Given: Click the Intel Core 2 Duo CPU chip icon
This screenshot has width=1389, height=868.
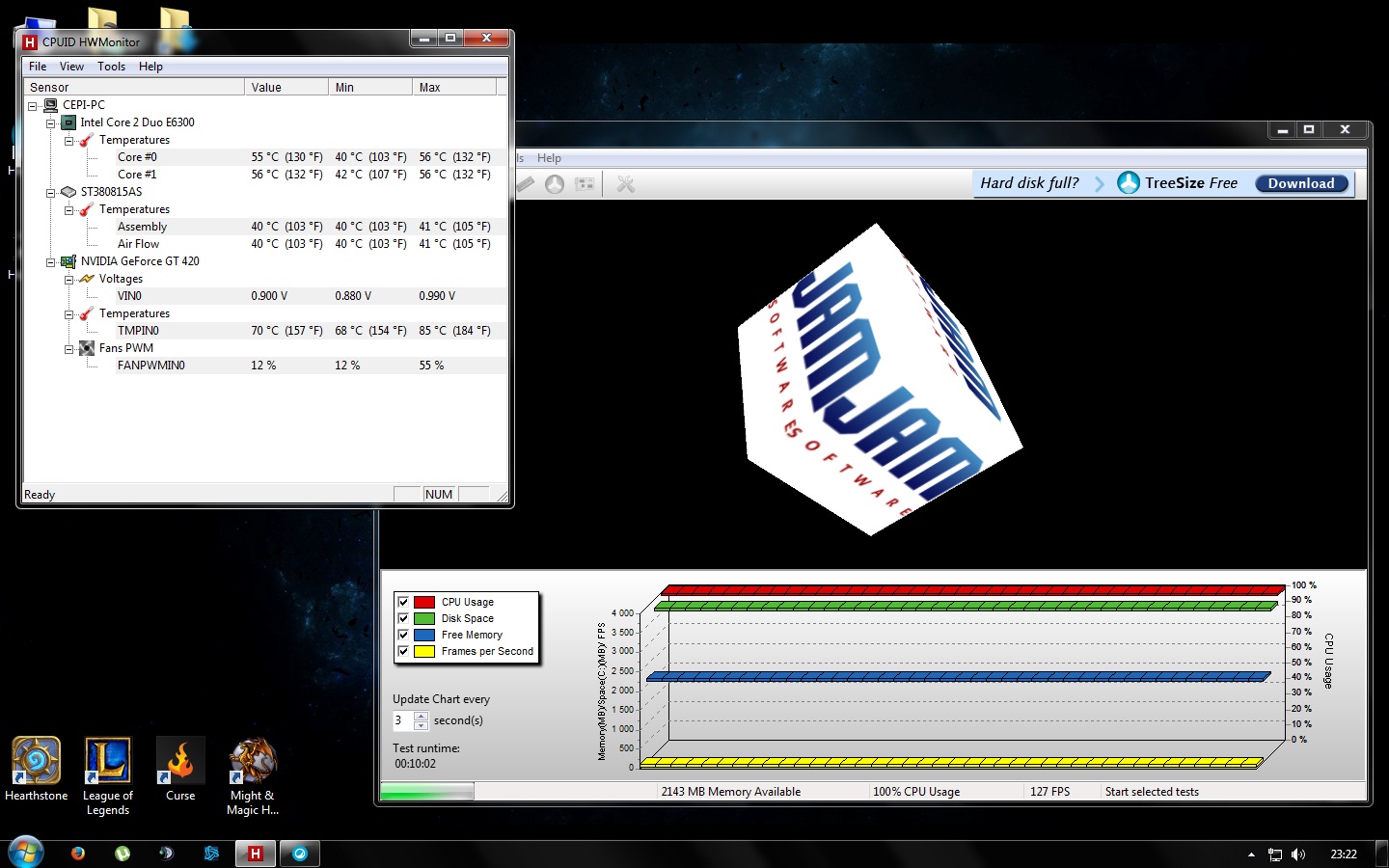Looking at the screenshot, I should tap(68, 122).
